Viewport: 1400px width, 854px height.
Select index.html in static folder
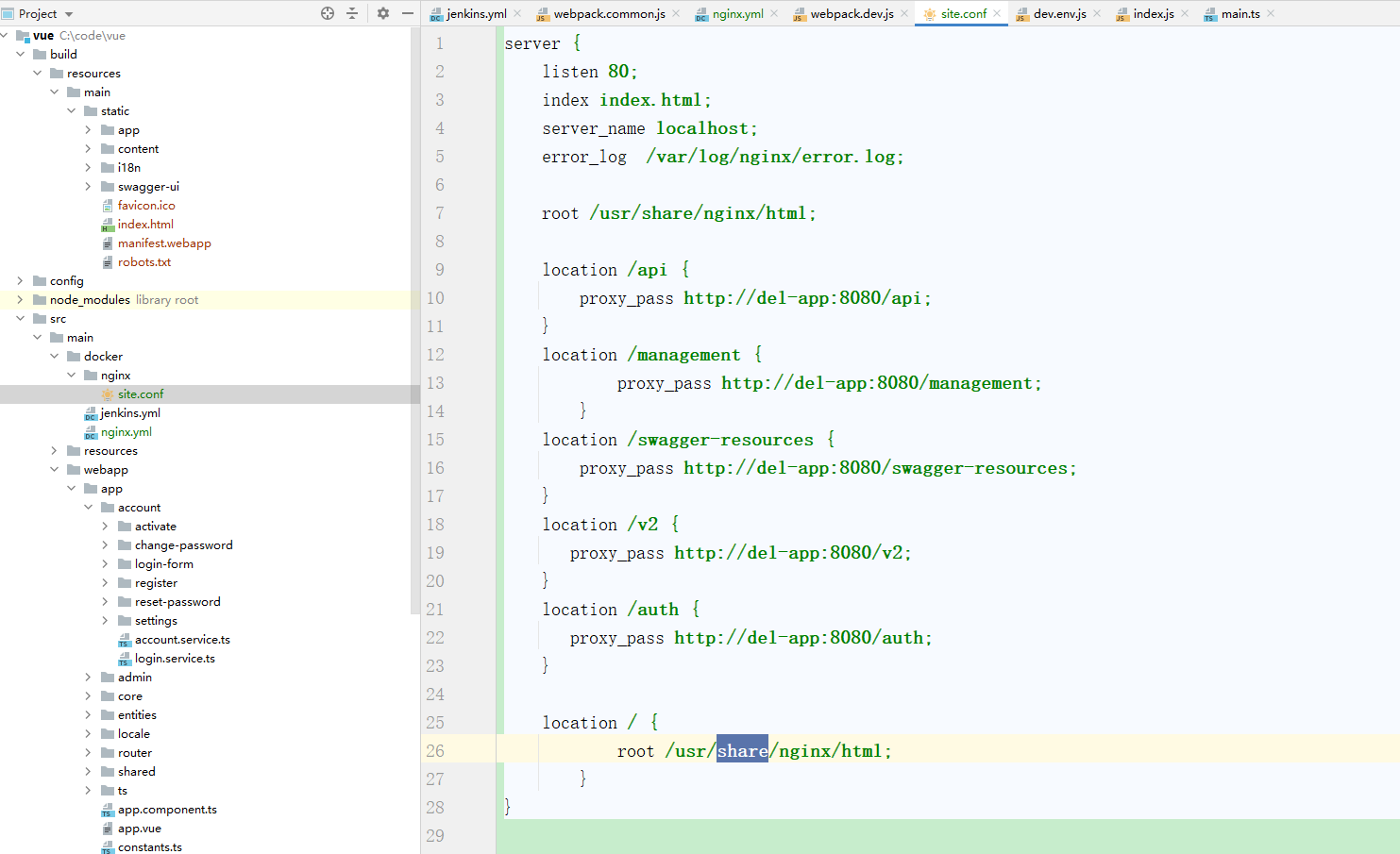tap(145, 224)
